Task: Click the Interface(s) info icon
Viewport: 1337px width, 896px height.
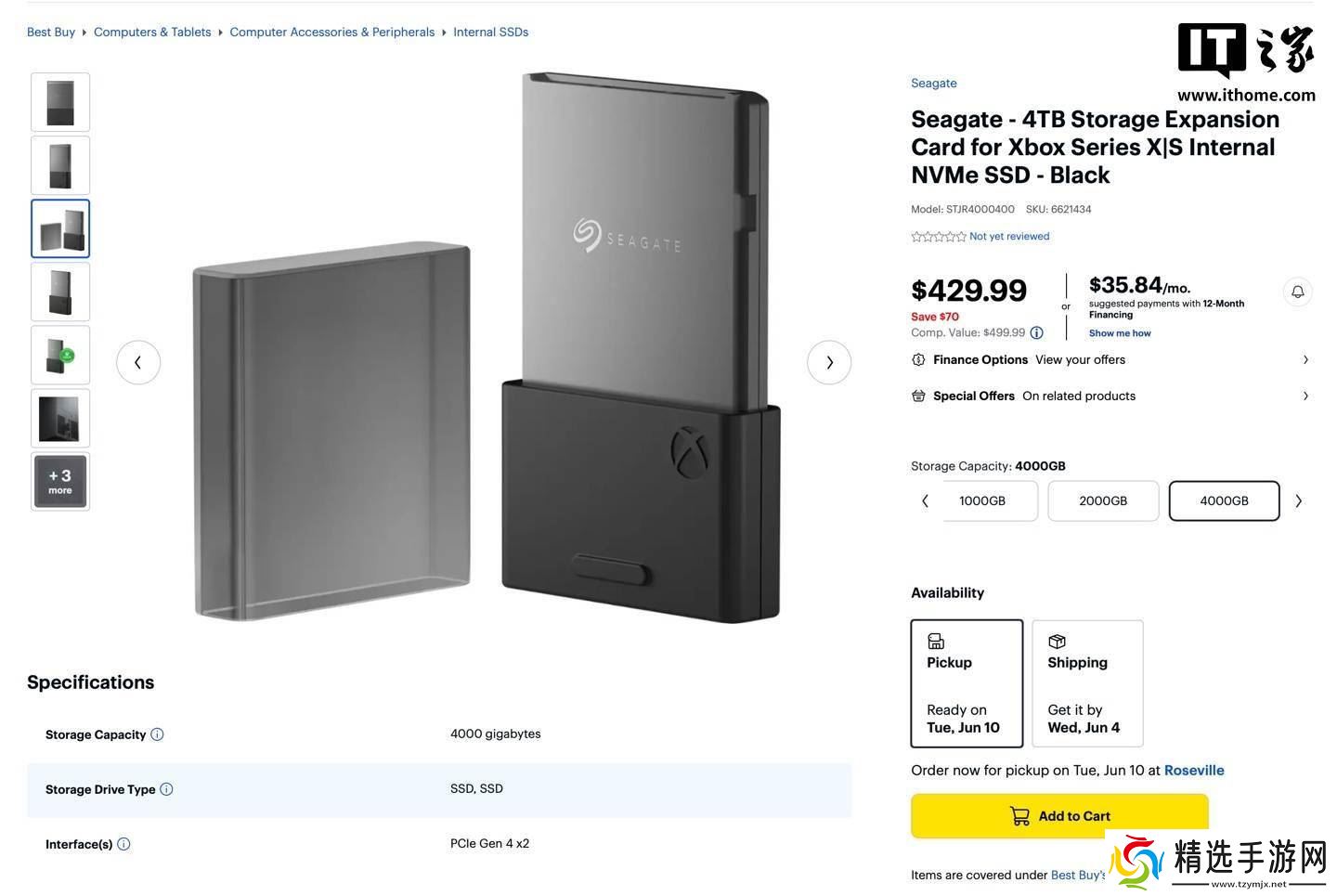Action: (123, 844)
